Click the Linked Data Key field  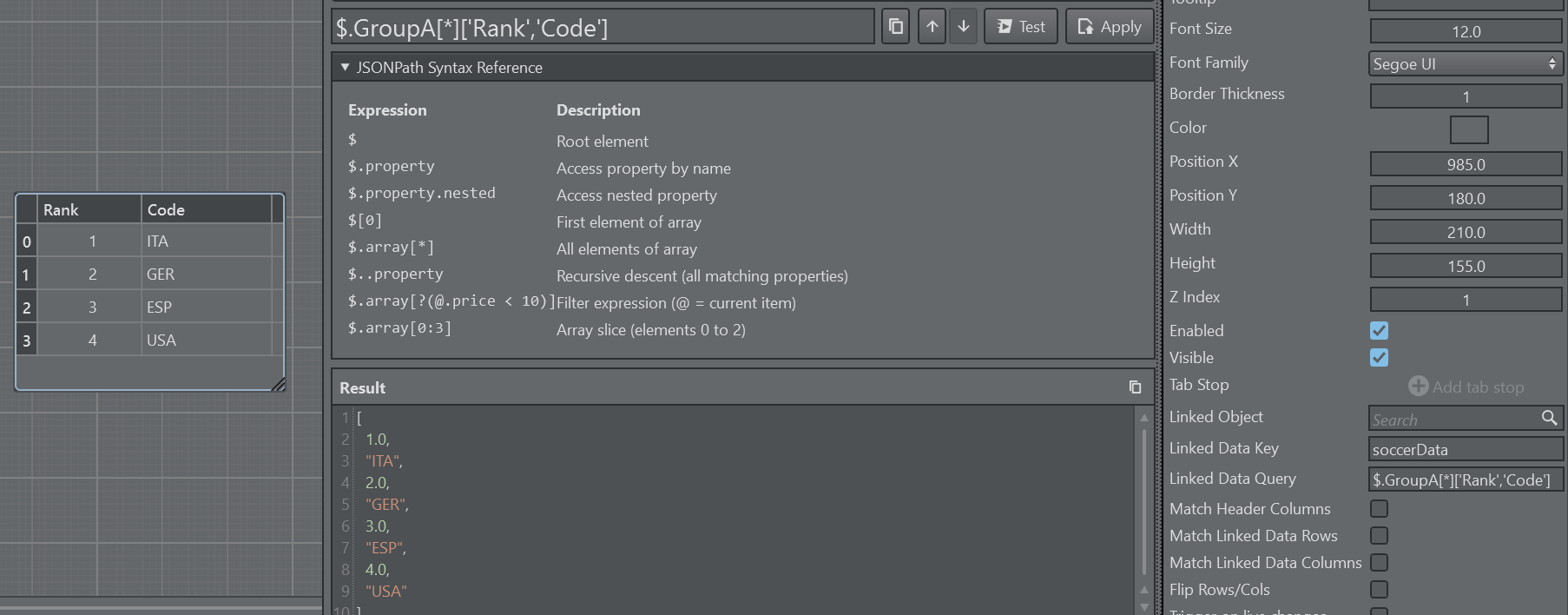[1465, 449]
